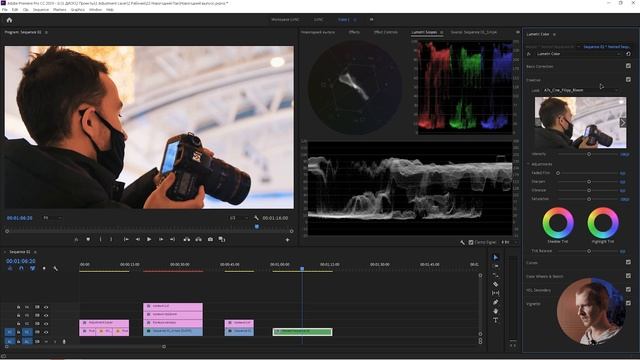Open the Fit zoom level dropdown
The image size is (640, 360).
(x=52, y=218)
